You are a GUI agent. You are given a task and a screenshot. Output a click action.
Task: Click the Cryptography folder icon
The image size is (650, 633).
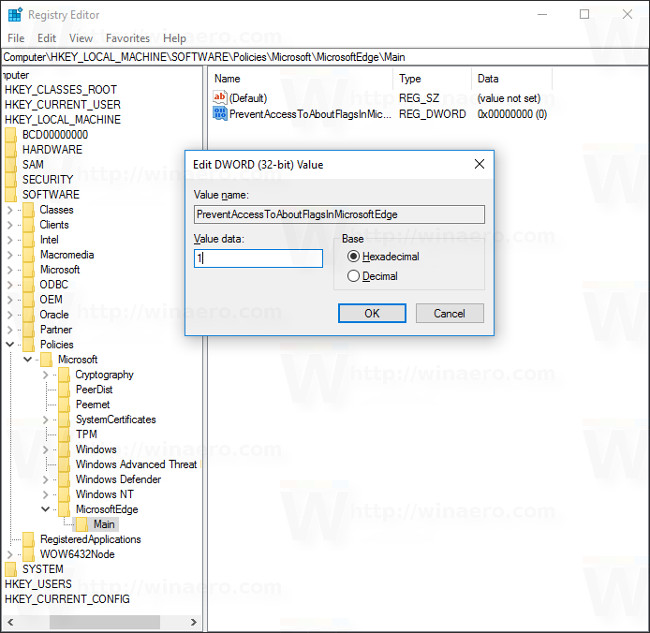[64, 375]
